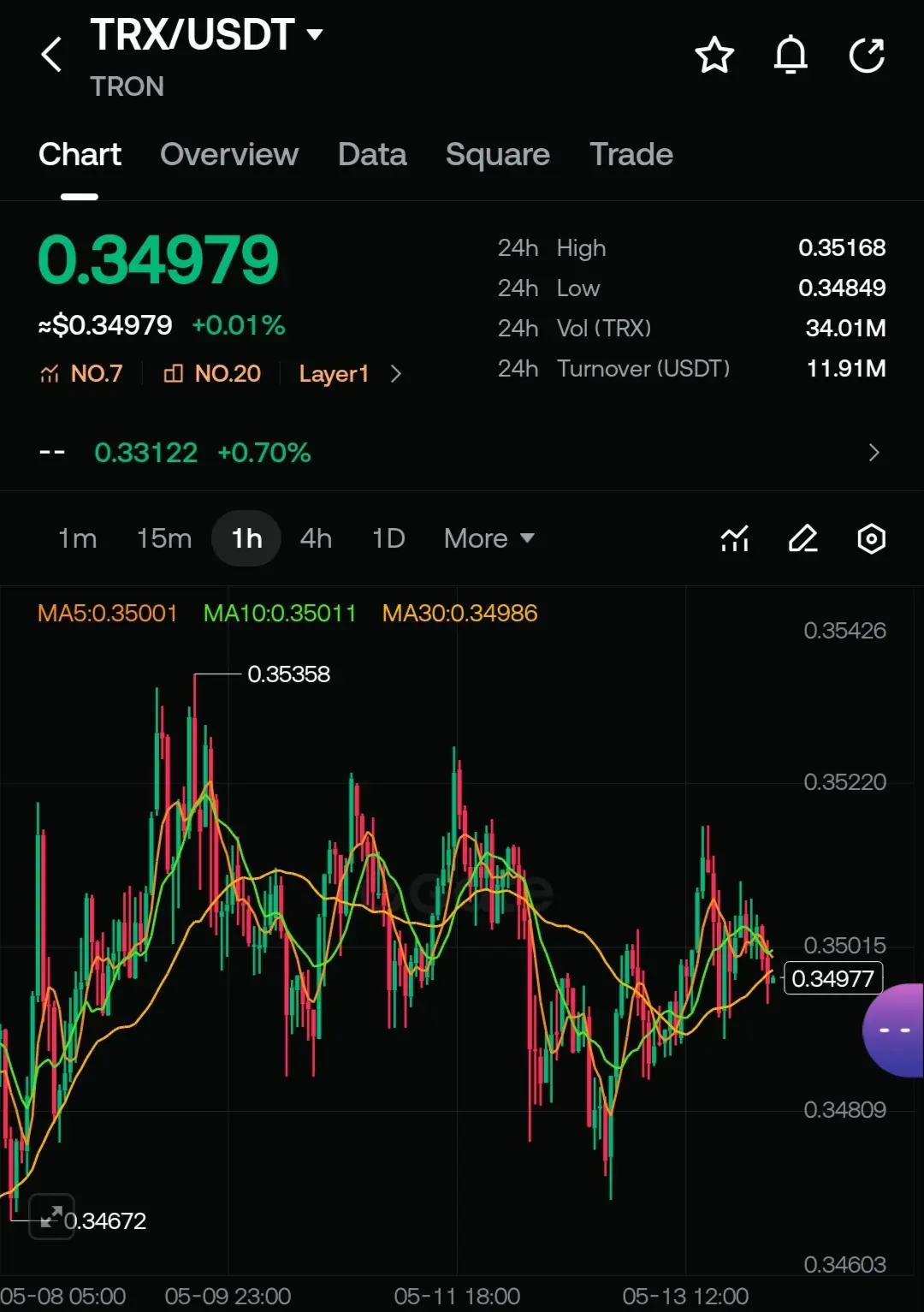This screenshot has width=924, height=1312.
Task: Select the 1h timeframe
Action: [x=246, y=538]
